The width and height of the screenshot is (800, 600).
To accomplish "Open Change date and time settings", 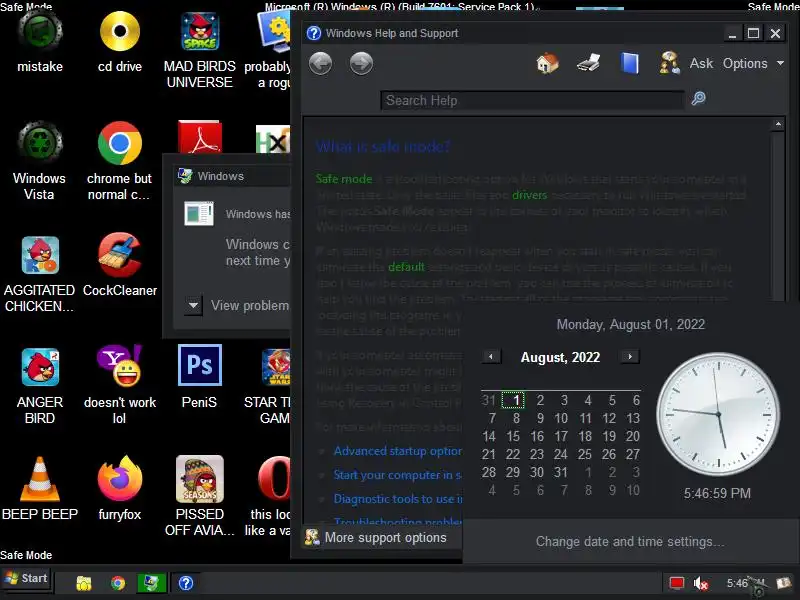I will 630,541.
